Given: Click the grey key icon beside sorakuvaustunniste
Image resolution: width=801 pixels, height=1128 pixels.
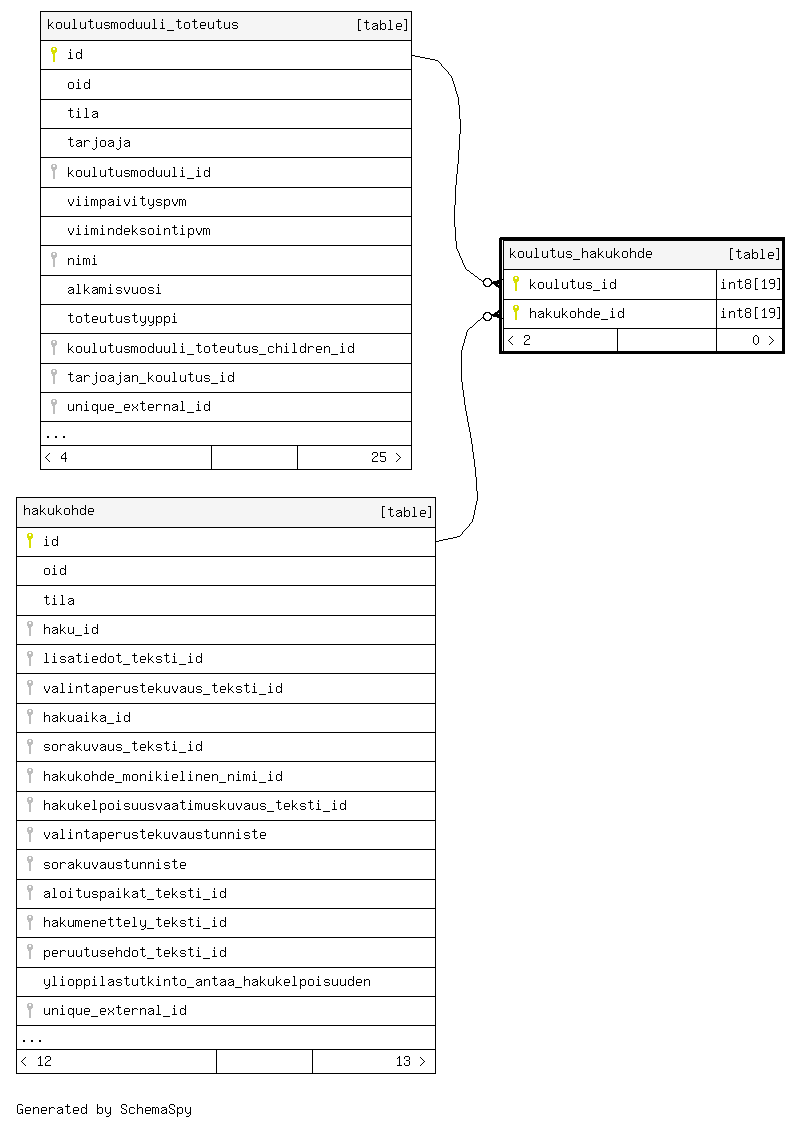Looking at the screenshot, I should point(30,863).
